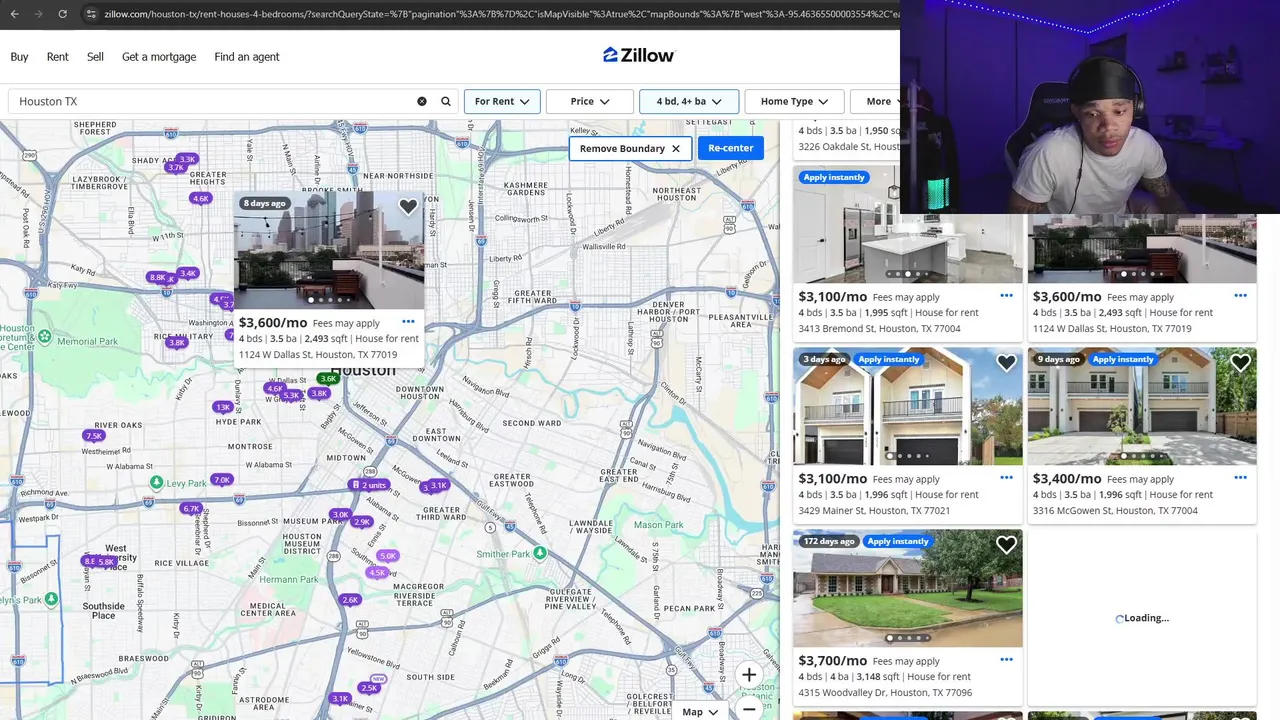Open the Rent menu

57,57
